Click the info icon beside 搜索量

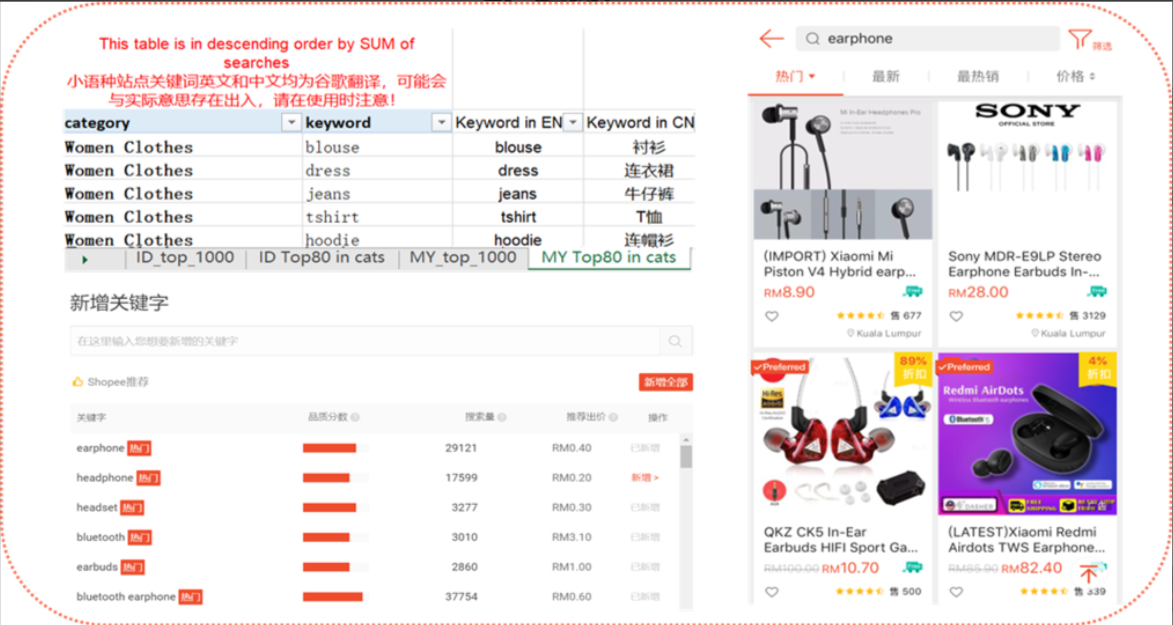(502, 417)
